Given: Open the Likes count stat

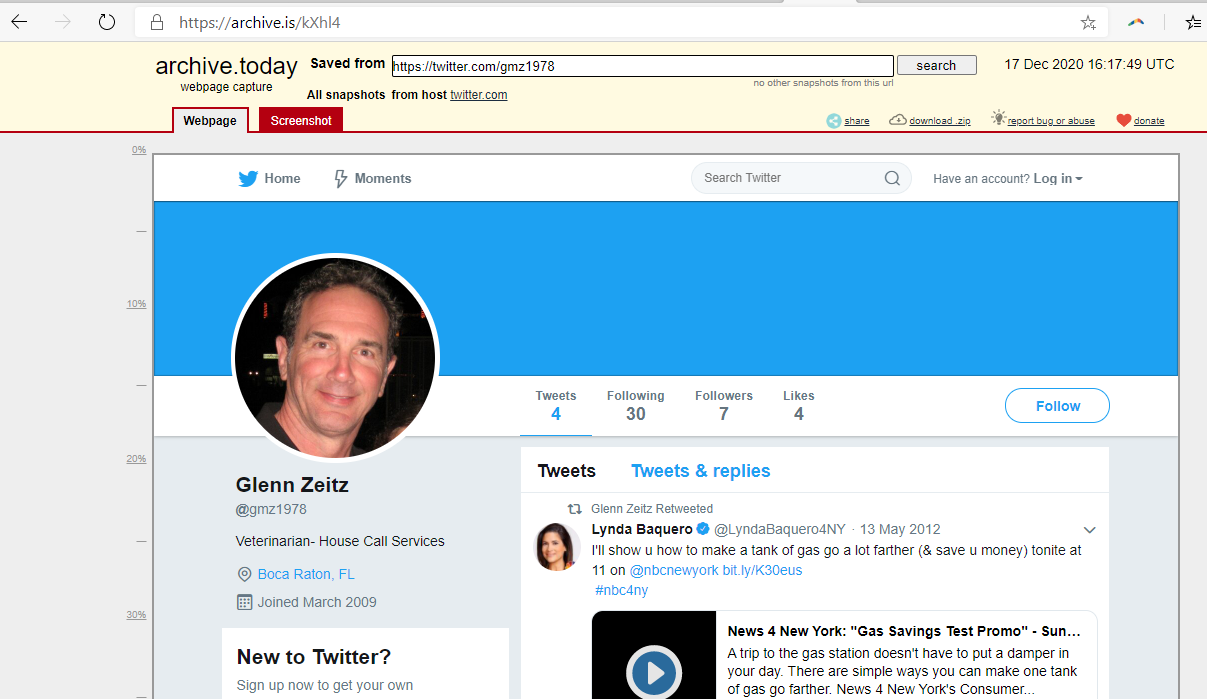Looking at the screenshot, I should [x=798, y=405].
